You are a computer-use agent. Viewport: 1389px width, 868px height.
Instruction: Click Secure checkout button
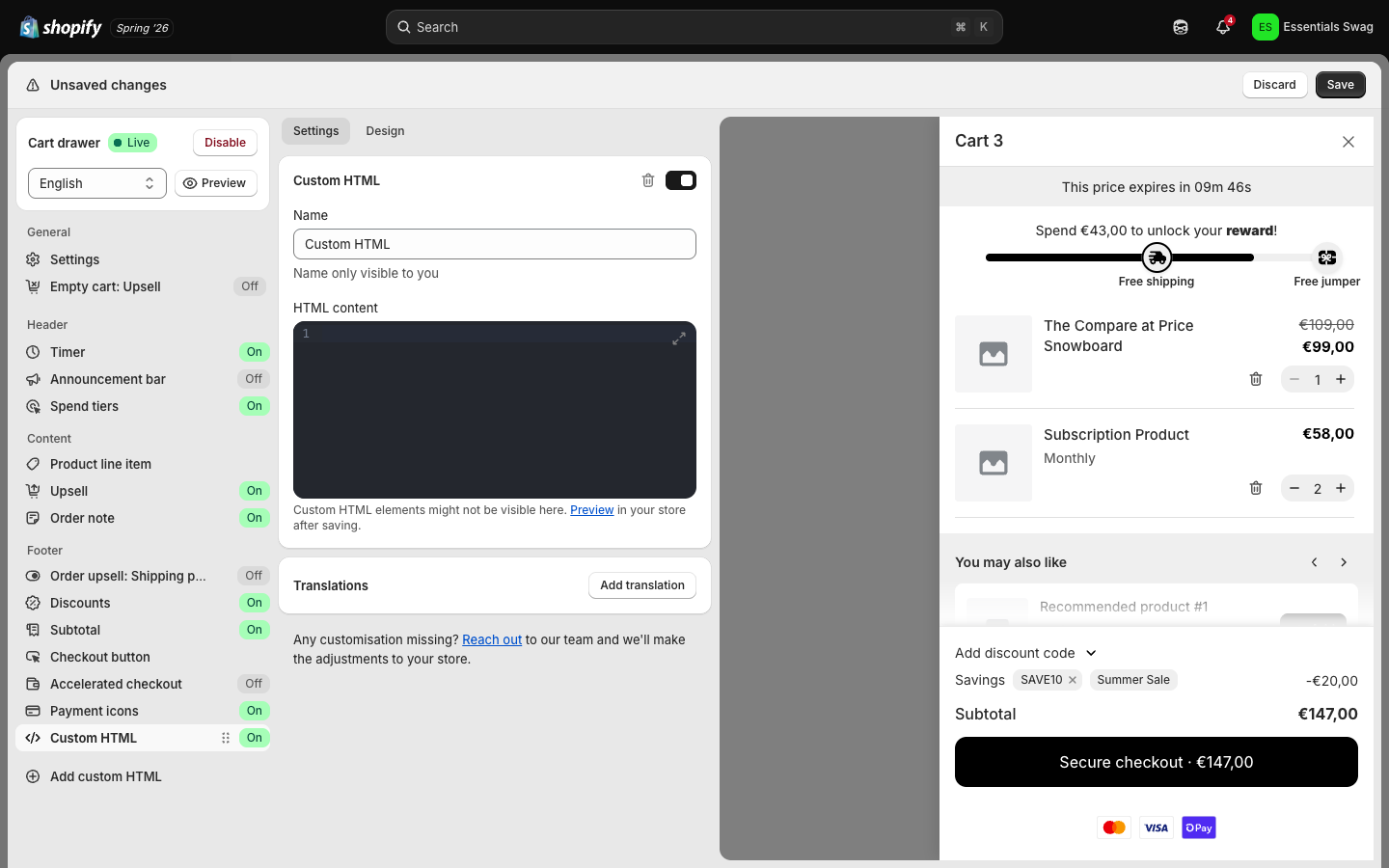click(1157, 762)
